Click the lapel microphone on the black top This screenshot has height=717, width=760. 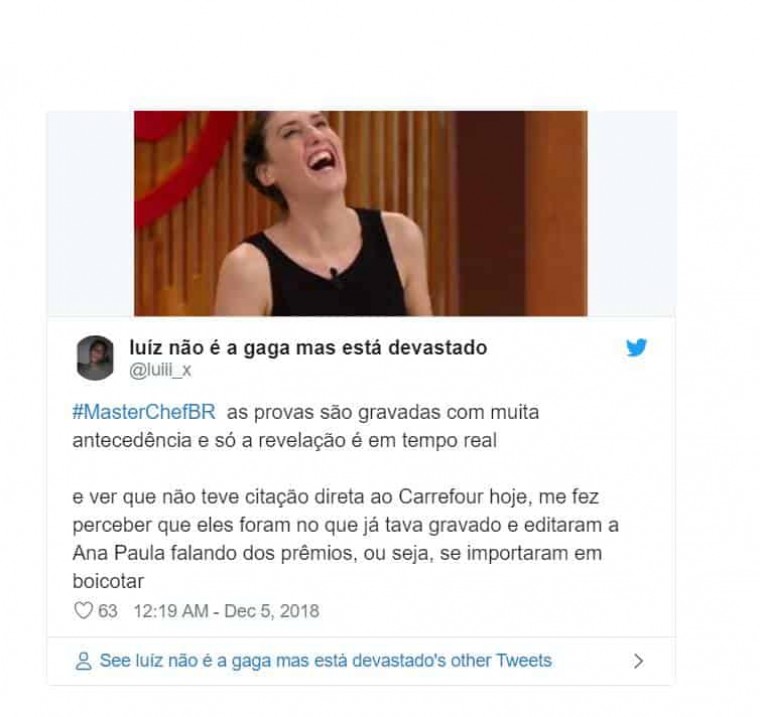(x=334, y=275)
